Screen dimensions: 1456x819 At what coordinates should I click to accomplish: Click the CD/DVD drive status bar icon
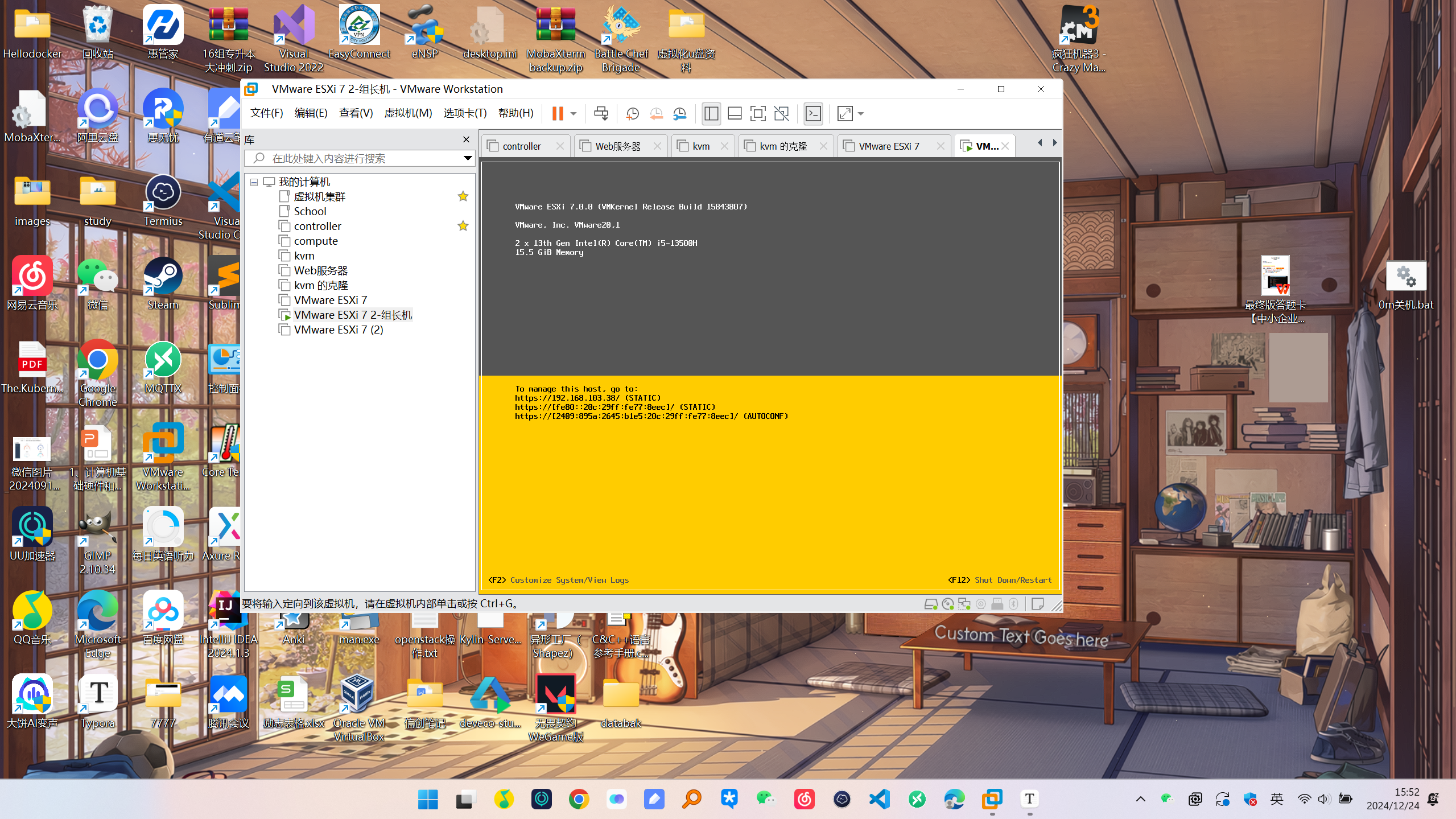click(947, 604)
